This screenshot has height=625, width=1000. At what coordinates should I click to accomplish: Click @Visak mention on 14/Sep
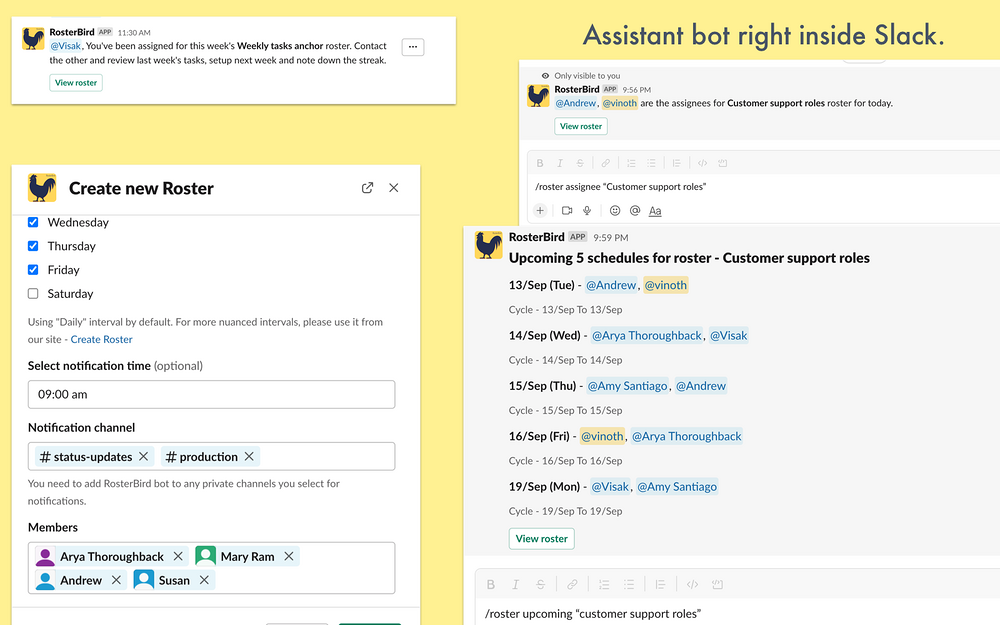point(728,335)
